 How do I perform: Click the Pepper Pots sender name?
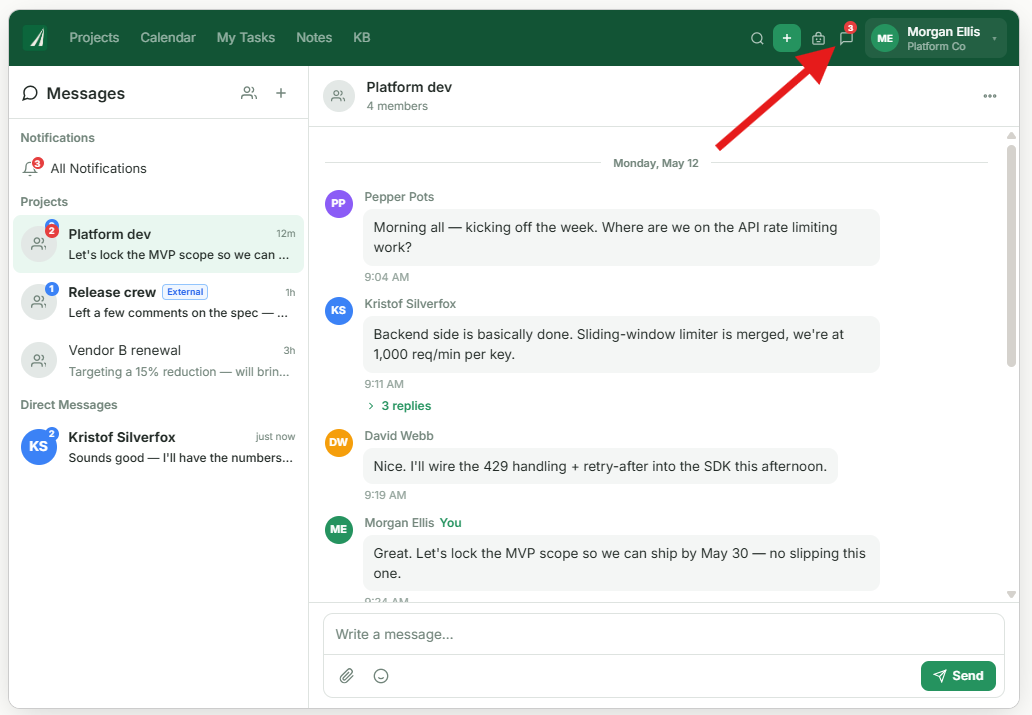tap(400, 197)
